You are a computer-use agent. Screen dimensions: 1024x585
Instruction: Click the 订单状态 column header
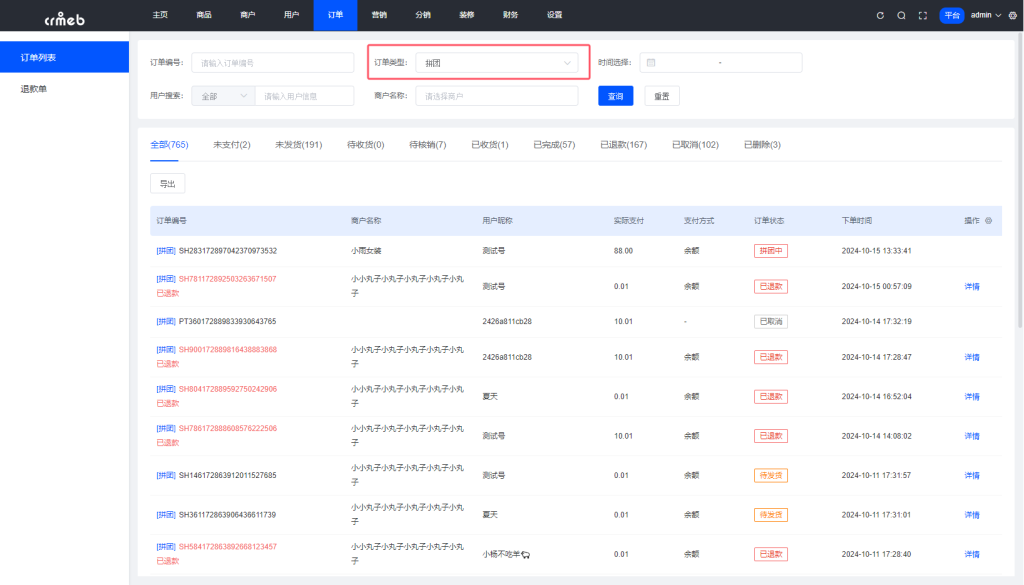[769, 221]
